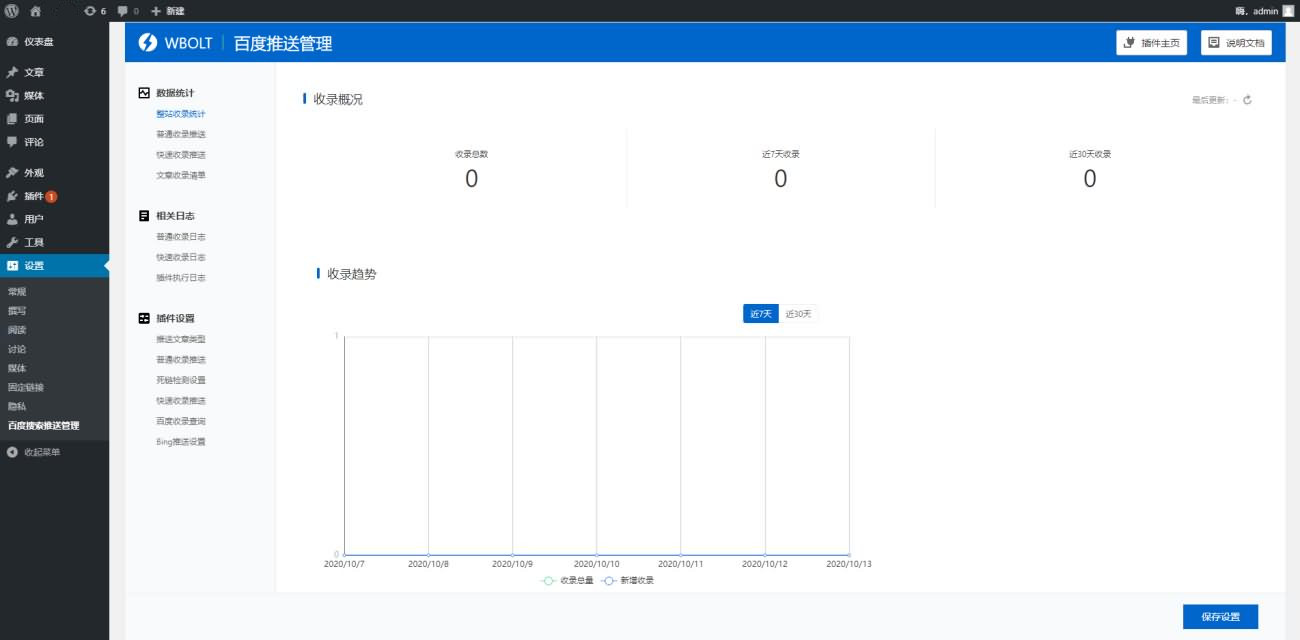Open 常规 settings submenu

point(17,292)
